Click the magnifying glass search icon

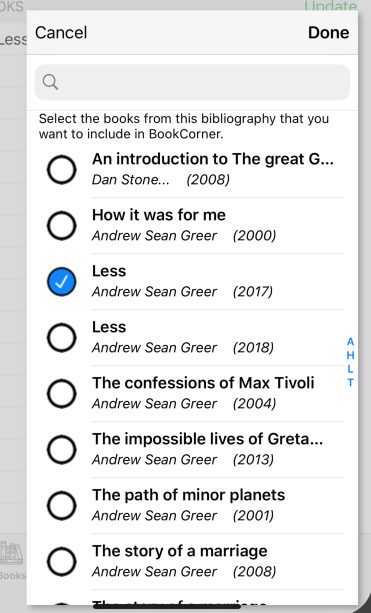[x=50, y=82]
